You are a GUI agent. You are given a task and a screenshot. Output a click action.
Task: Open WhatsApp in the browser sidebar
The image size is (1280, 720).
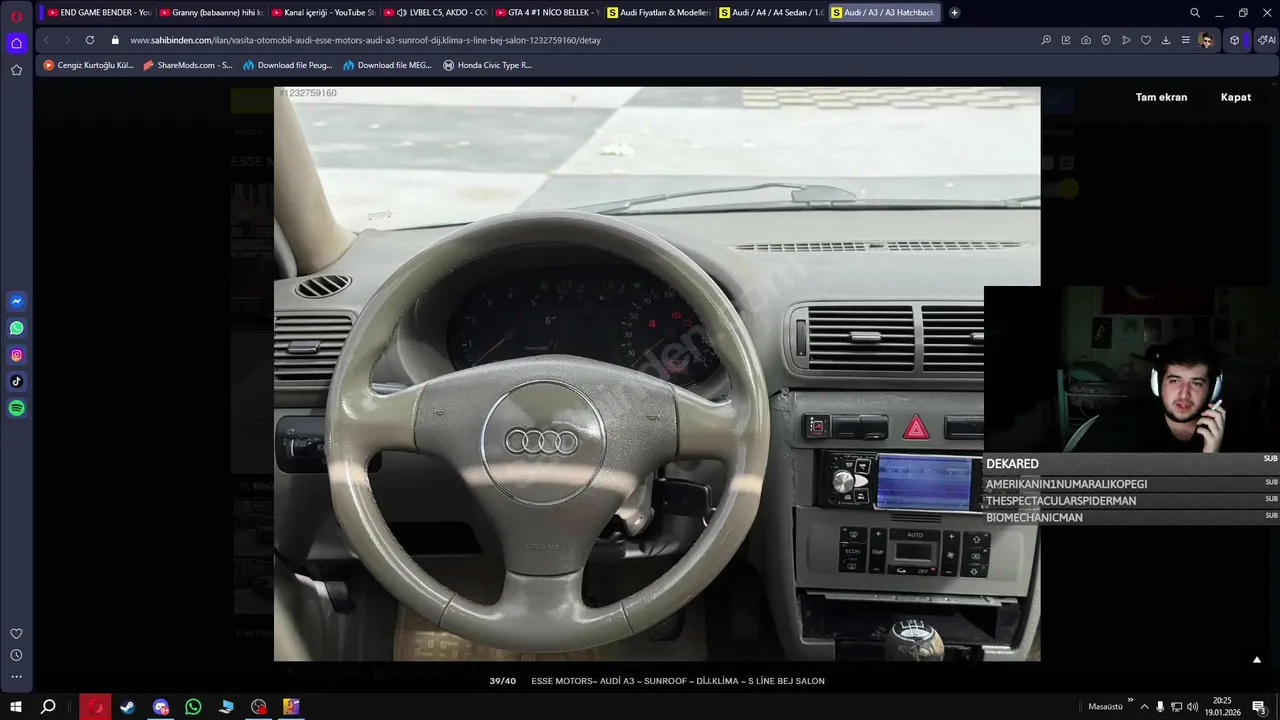pyautogui.click(x=16, y=328)
